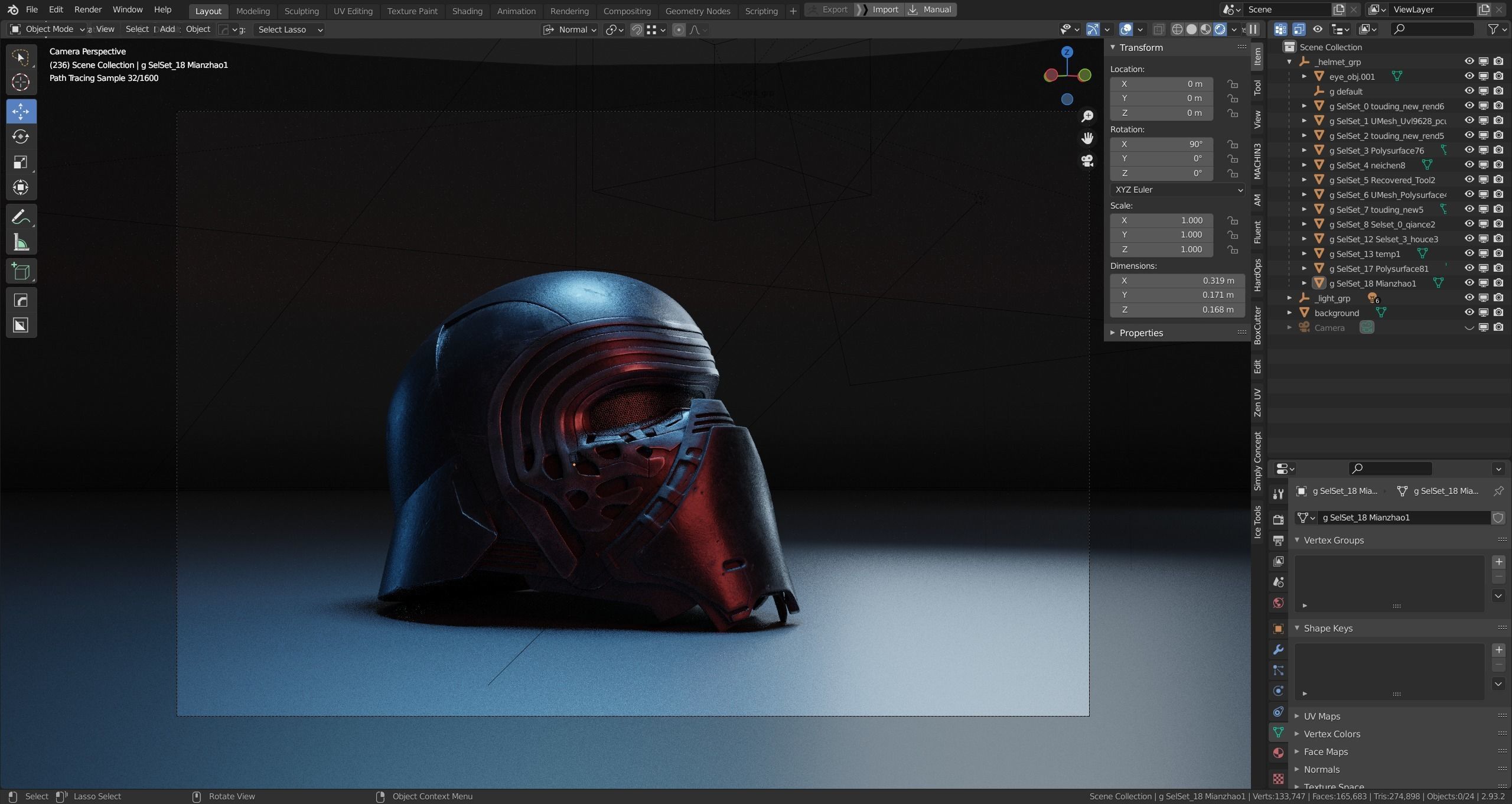Toggle visibility of g SelSet_4 neichen8
Viewport: 1512px width, 804px height.
[x=1469, y=165]
